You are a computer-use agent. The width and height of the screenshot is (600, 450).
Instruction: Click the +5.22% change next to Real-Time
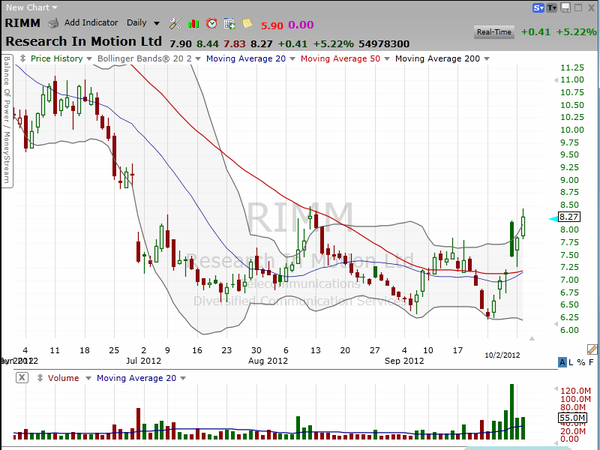point(576,32)
